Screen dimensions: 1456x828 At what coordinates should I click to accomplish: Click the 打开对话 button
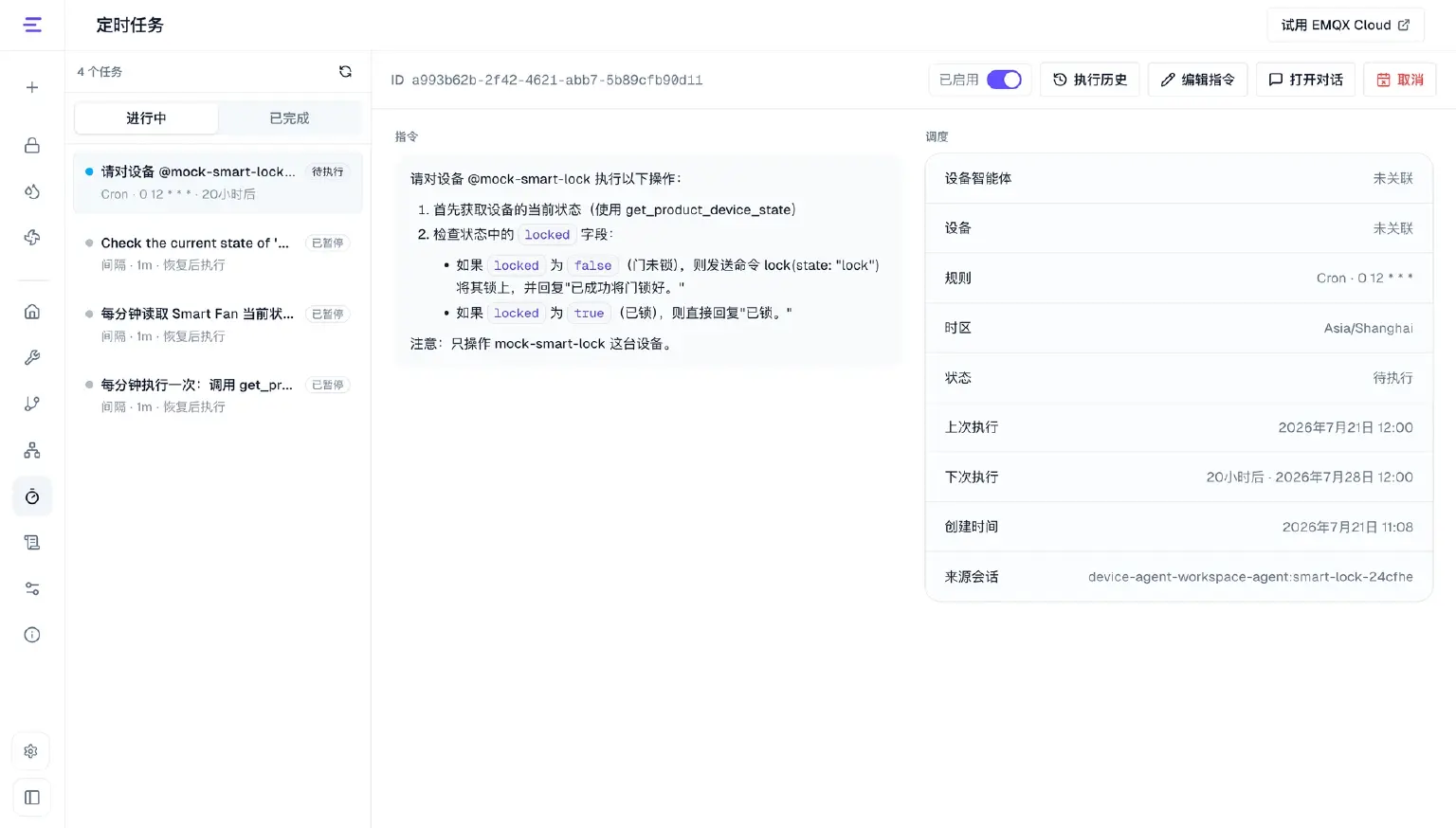1306,80
